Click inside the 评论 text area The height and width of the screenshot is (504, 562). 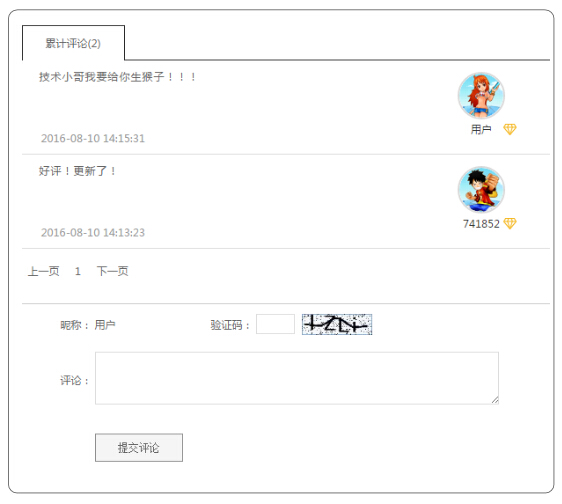[297, 378]
